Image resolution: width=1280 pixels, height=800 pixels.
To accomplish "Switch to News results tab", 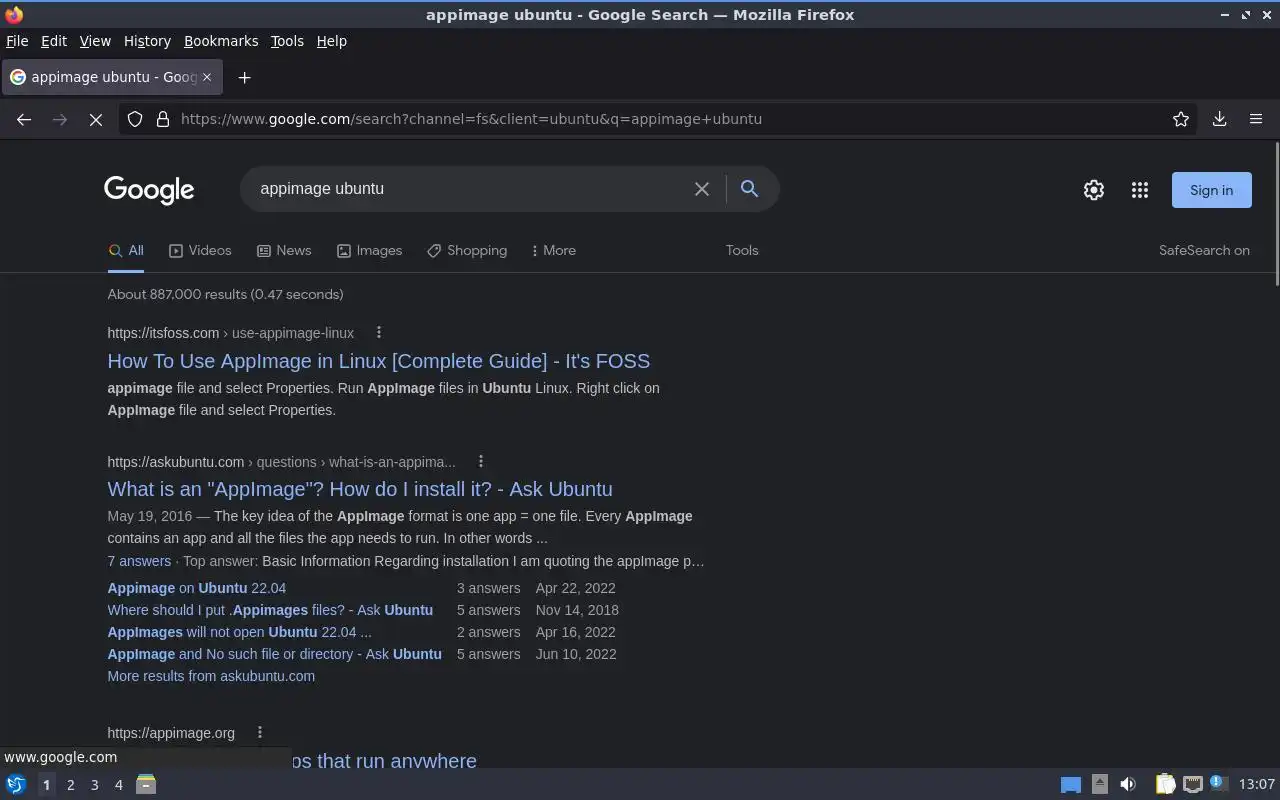I will 284,250.
